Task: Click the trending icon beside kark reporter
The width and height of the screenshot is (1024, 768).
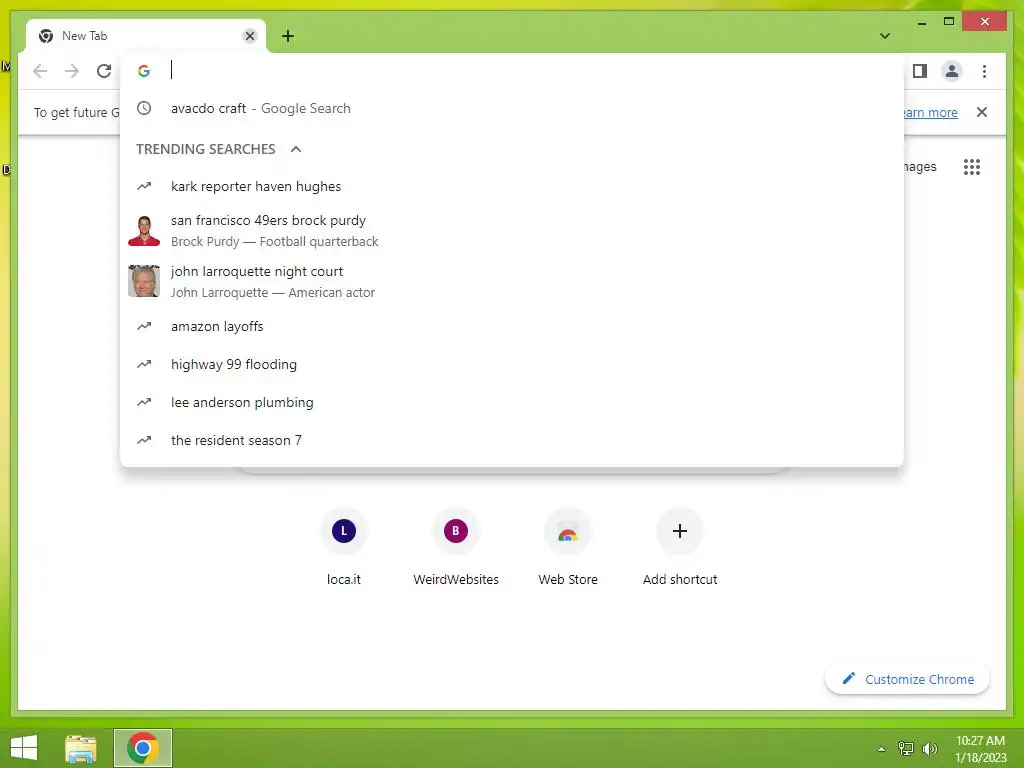Action: click(144, 186)
